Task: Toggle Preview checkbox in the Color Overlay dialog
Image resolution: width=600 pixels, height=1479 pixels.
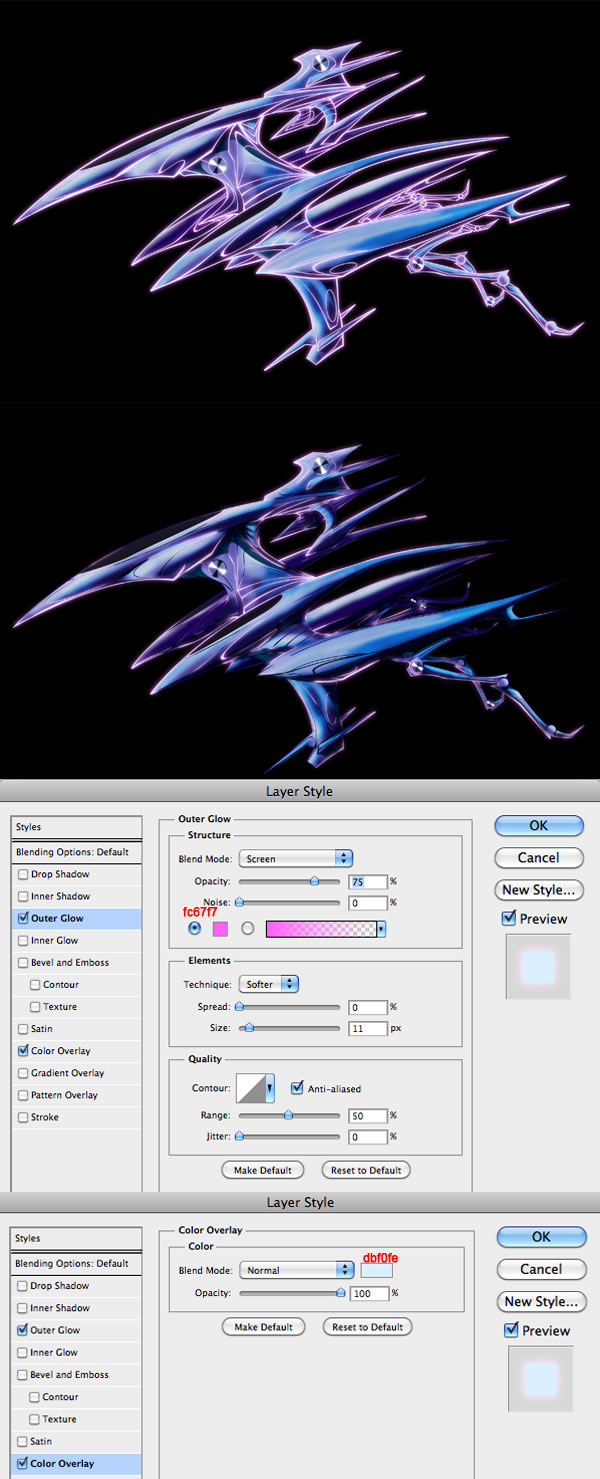Action: (x=511, y=1330)
